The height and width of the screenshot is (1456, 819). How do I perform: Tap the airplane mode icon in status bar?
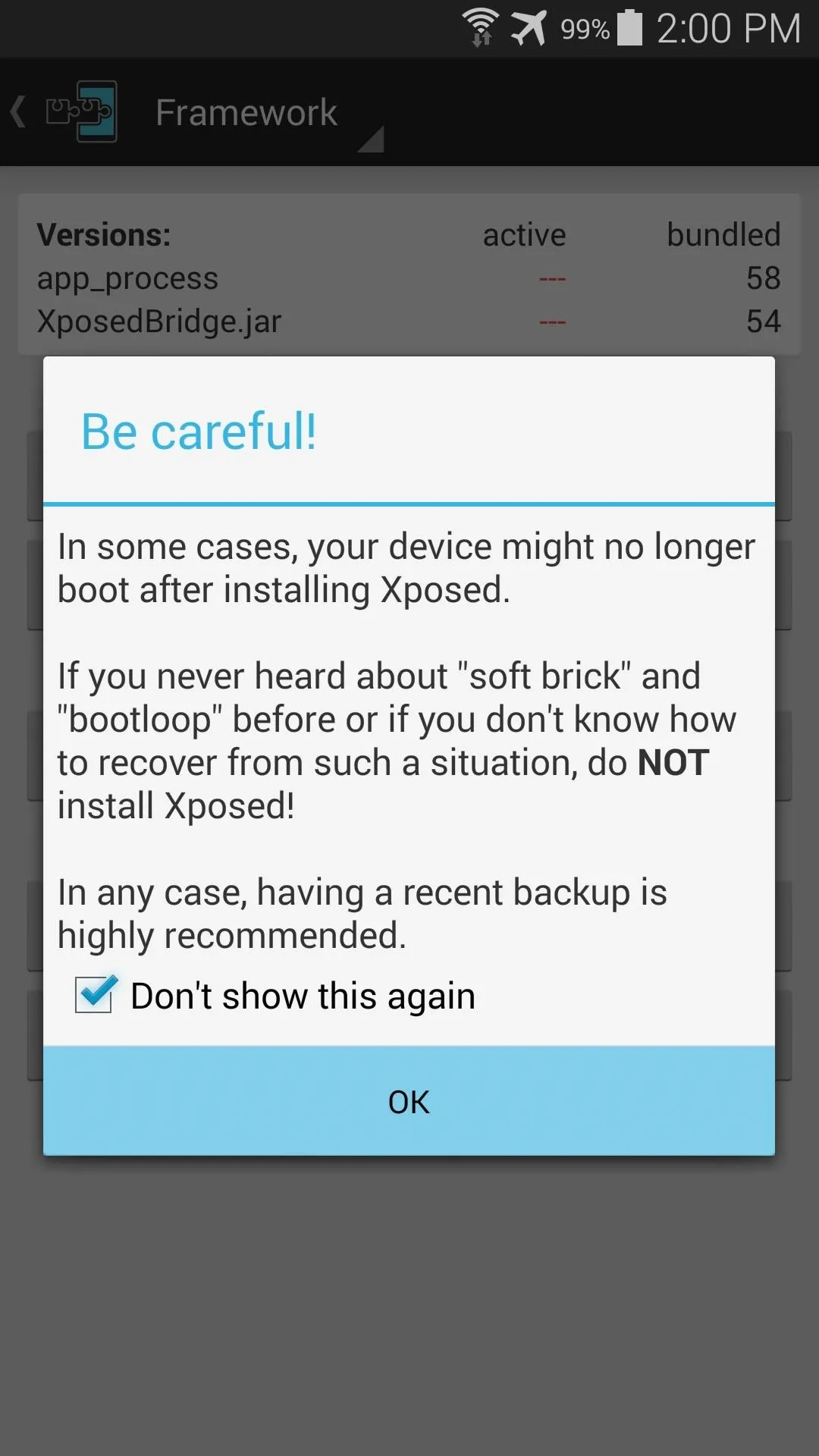[529, 28]
